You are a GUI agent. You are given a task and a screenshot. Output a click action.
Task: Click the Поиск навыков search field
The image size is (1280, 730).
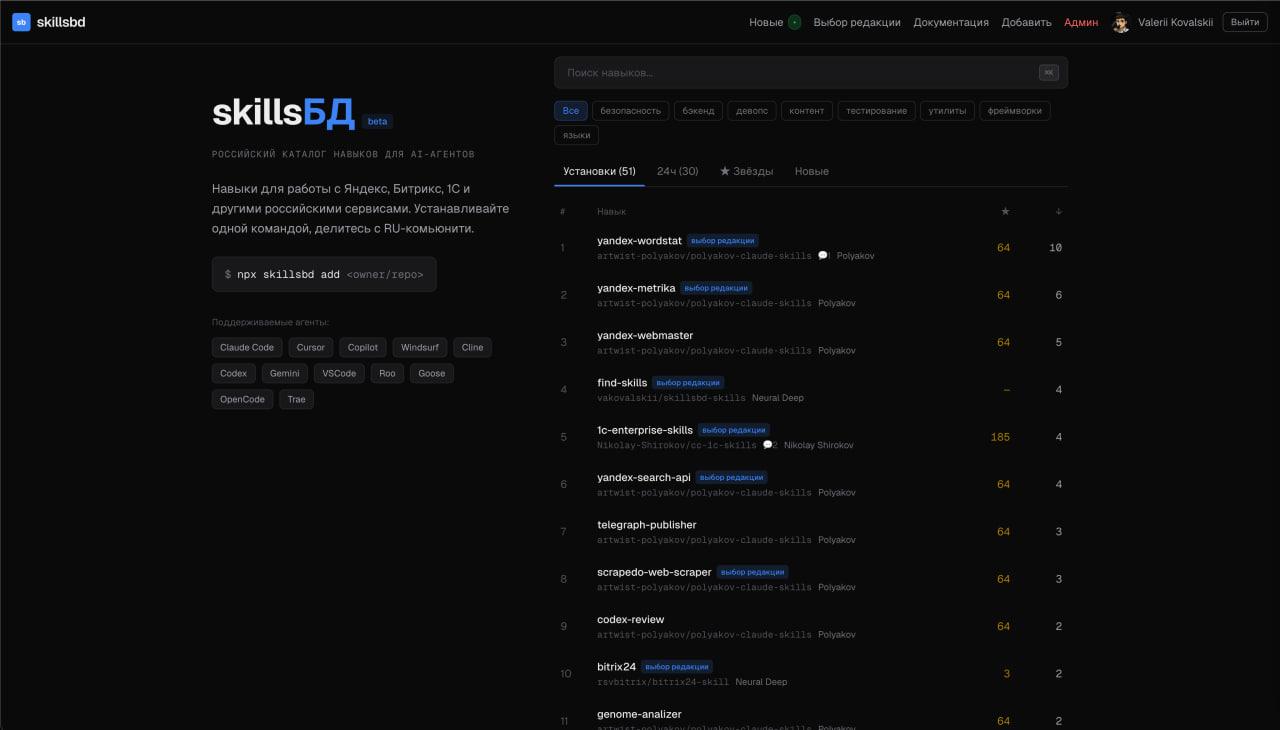[811, 72]
